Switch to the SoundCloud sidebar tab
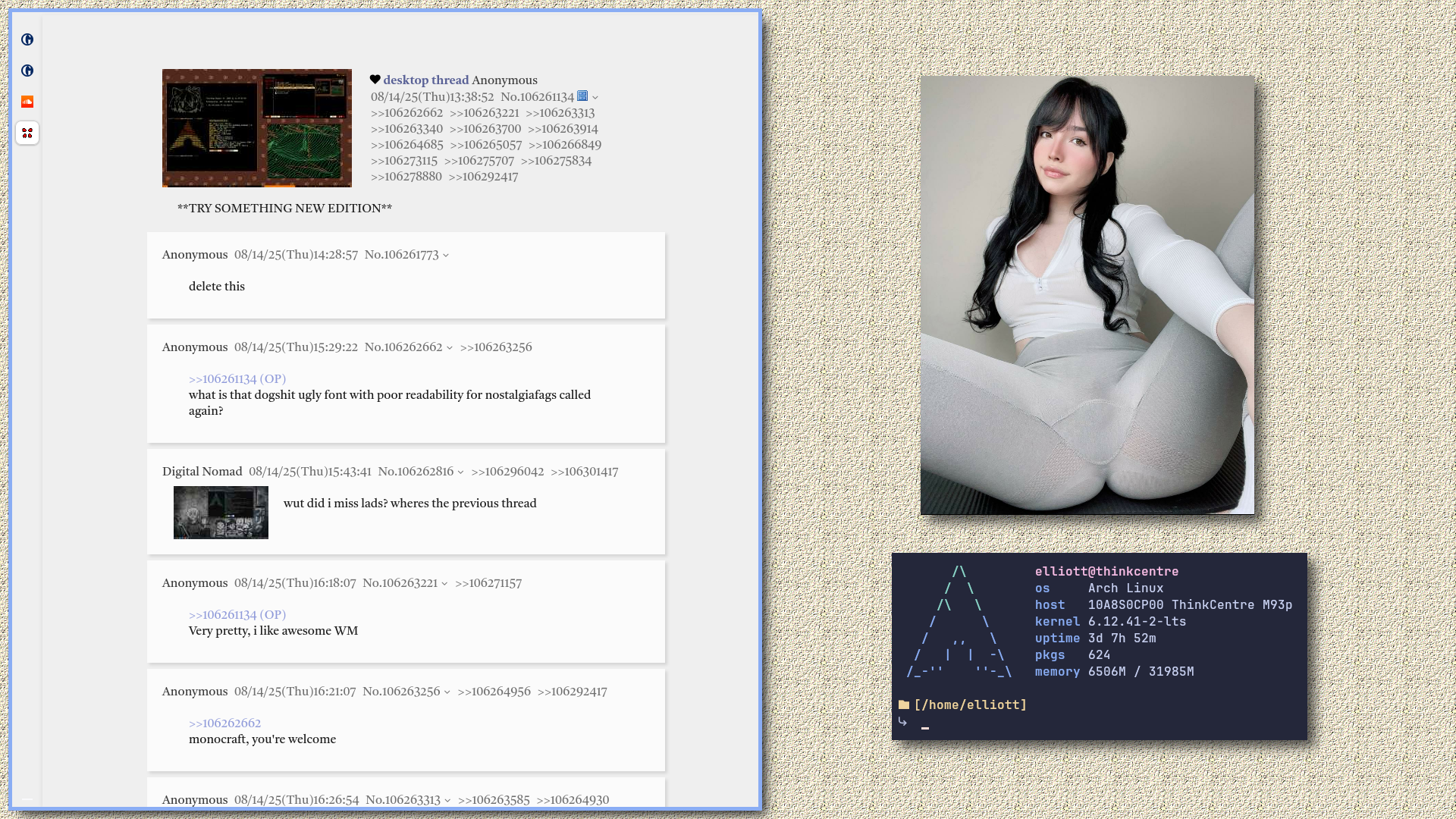Screen dimensions: 1456x819 pyautogui.click(x=27, y=102)
